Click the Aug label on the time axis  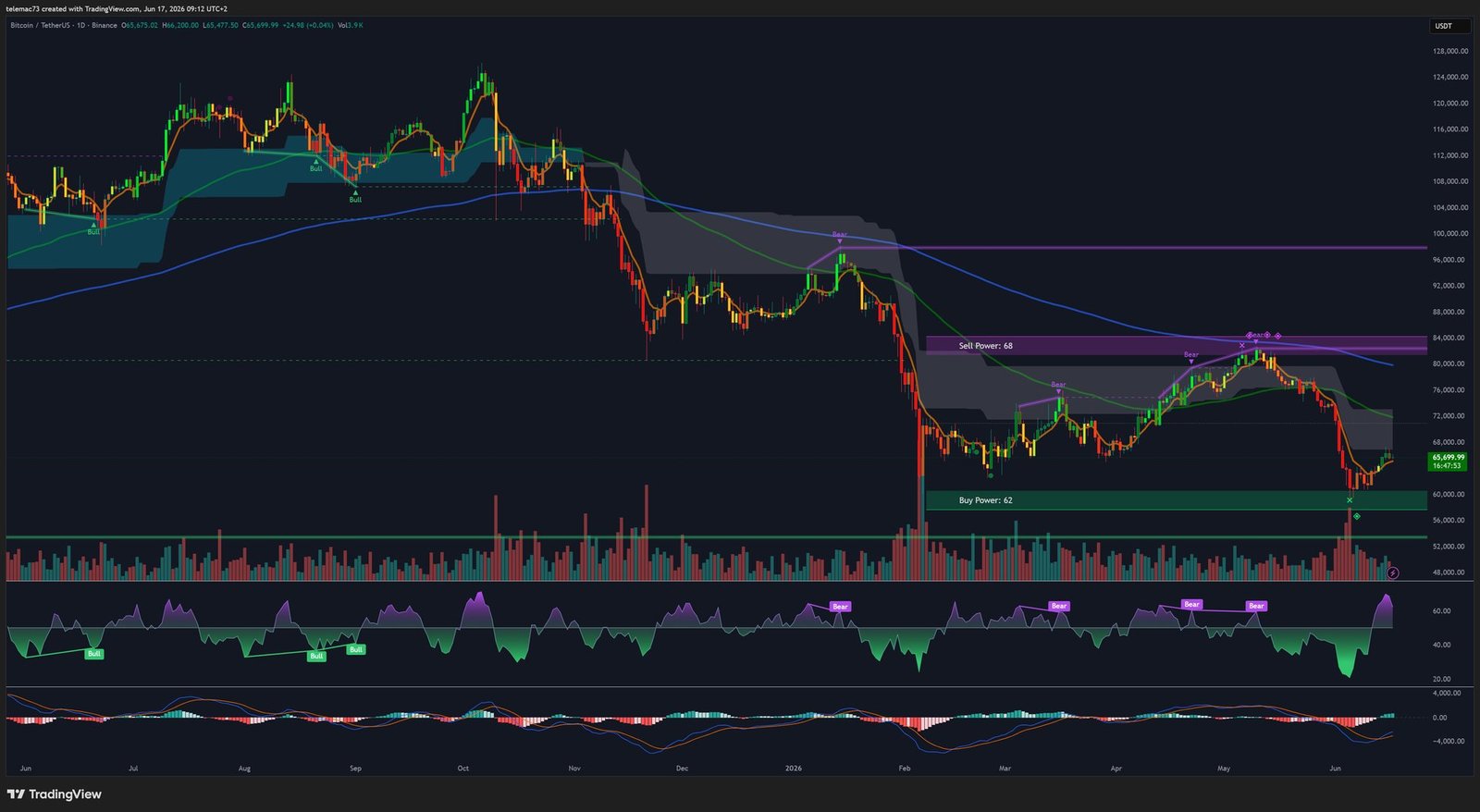[x=244, y=769]
